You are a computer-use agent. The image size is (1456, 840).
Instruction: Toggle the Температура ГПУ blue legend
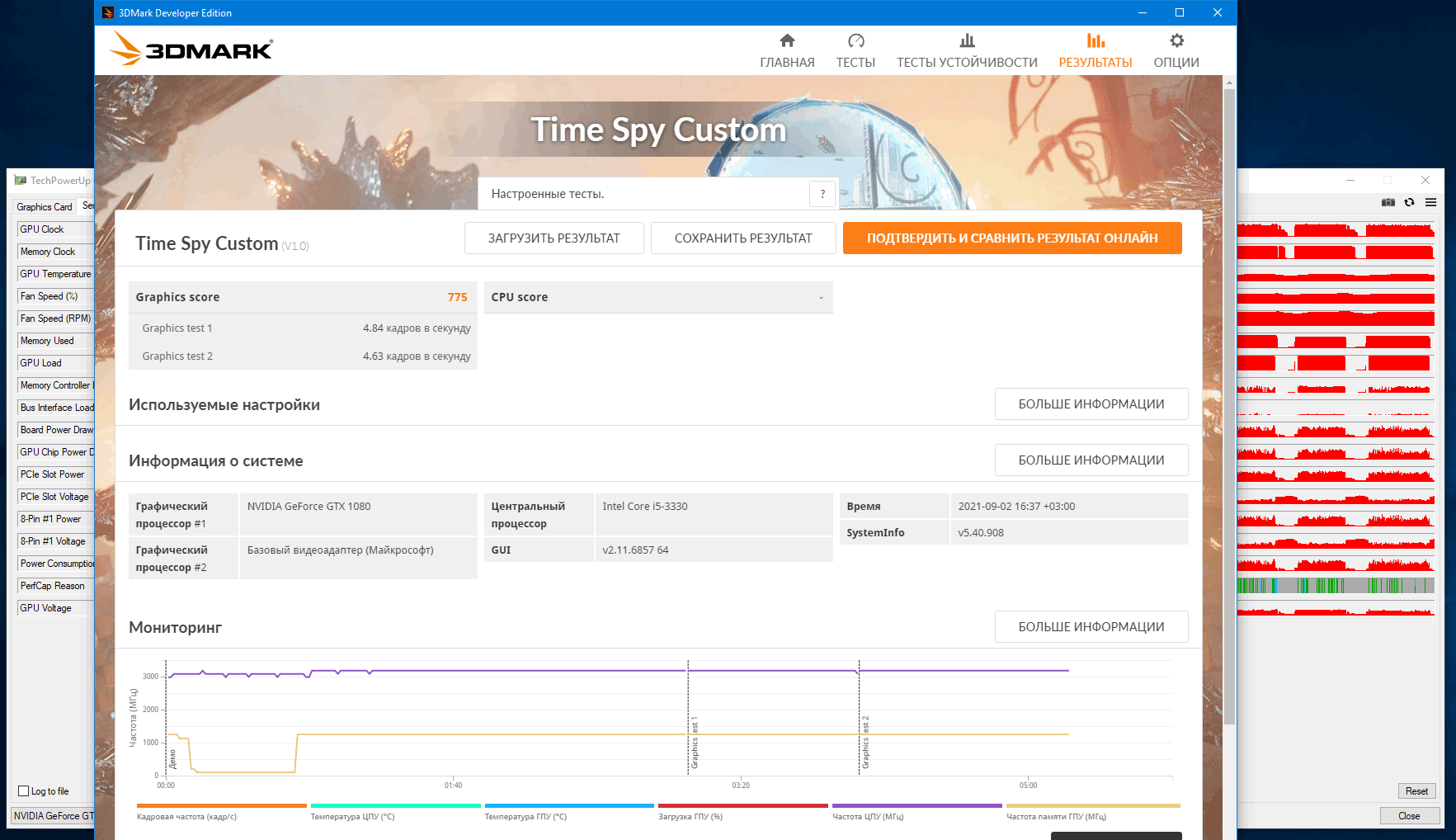click(x=569, y=811)
